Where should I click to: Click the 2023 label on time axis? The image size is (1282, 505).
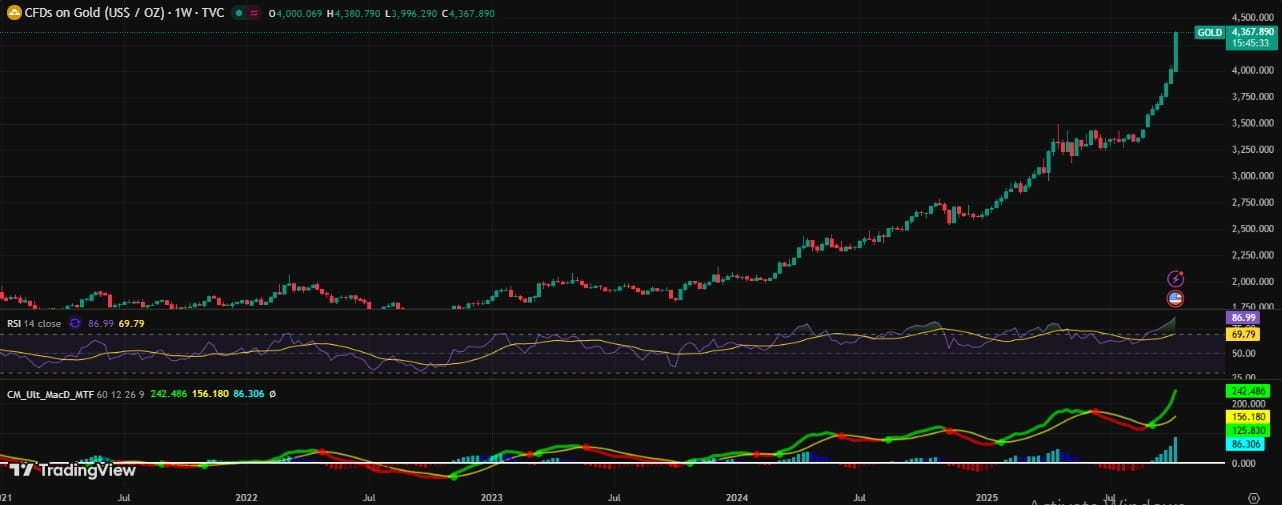pyautogui.click(x=493, y=497)
